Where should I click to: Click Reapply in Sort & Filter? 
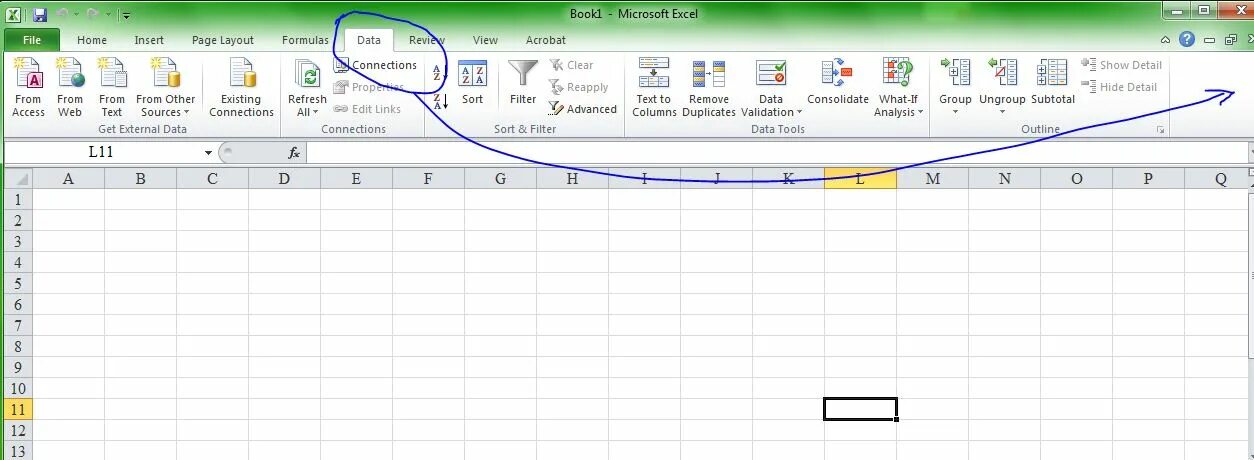point(578,87)
